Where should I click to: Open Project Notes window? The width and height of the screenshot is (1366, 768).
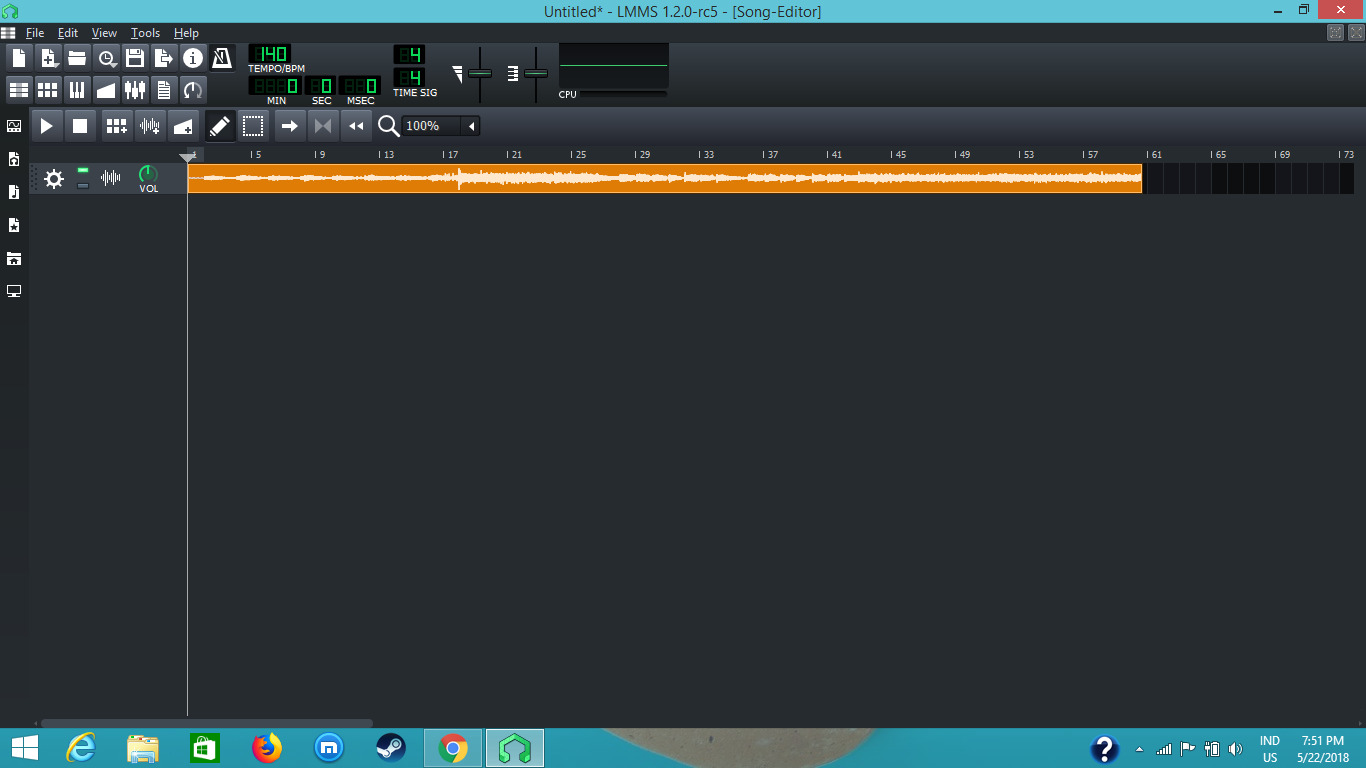click(164, 90)
